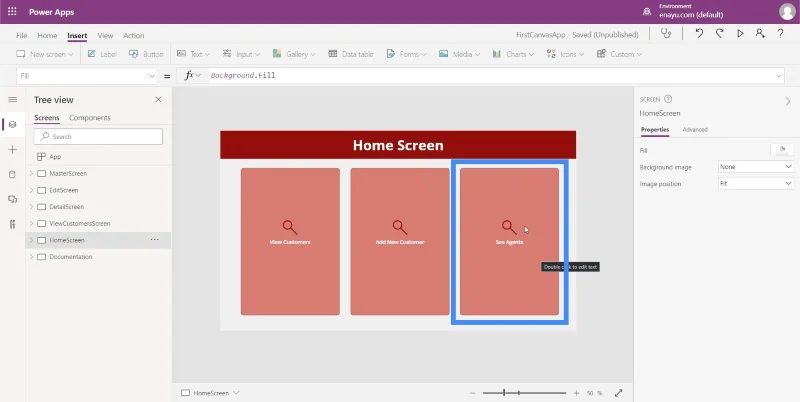
Task: Click the search icon in View Customers card
Action: [x=290, y=228]
